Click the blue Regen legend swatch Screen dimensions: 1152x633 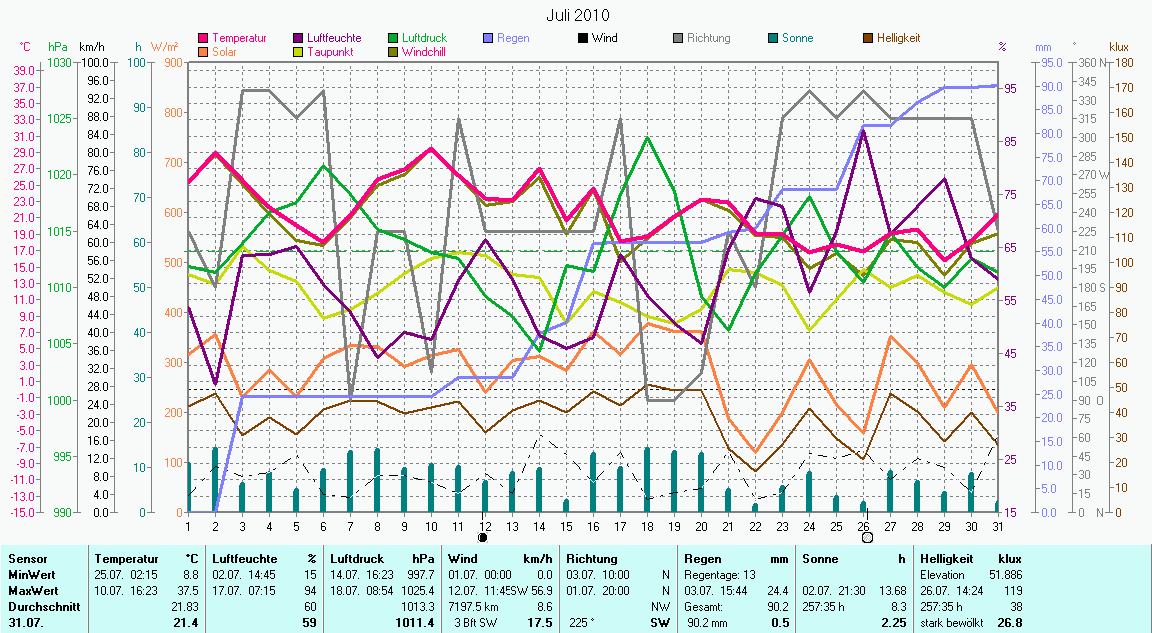coord(488,39)
